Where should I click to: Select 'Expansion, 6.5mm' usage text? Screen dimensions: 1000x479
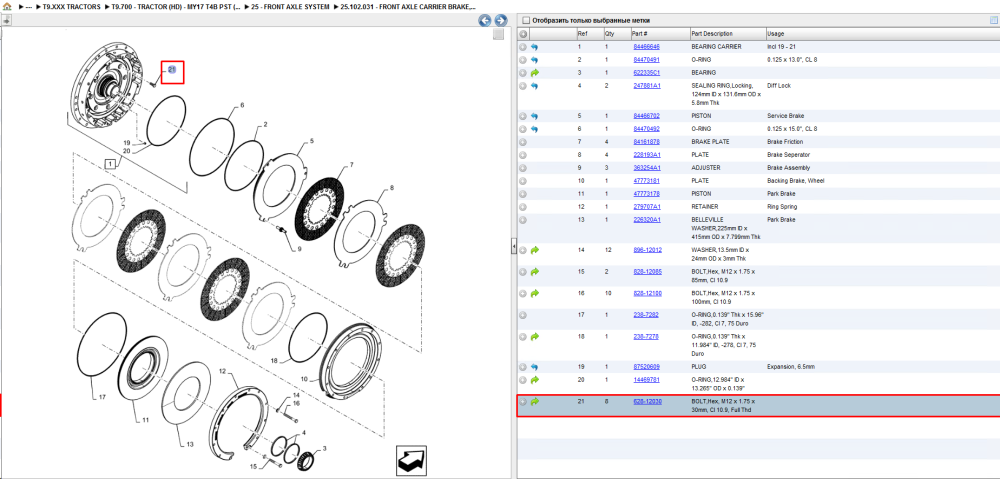[x=791, y=367]
